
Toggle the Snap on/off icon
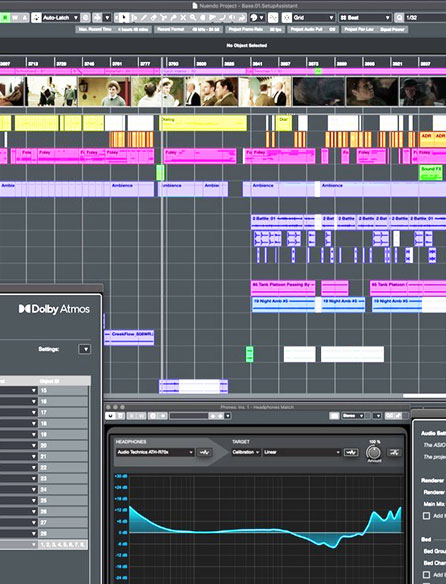tap(287, 18)
